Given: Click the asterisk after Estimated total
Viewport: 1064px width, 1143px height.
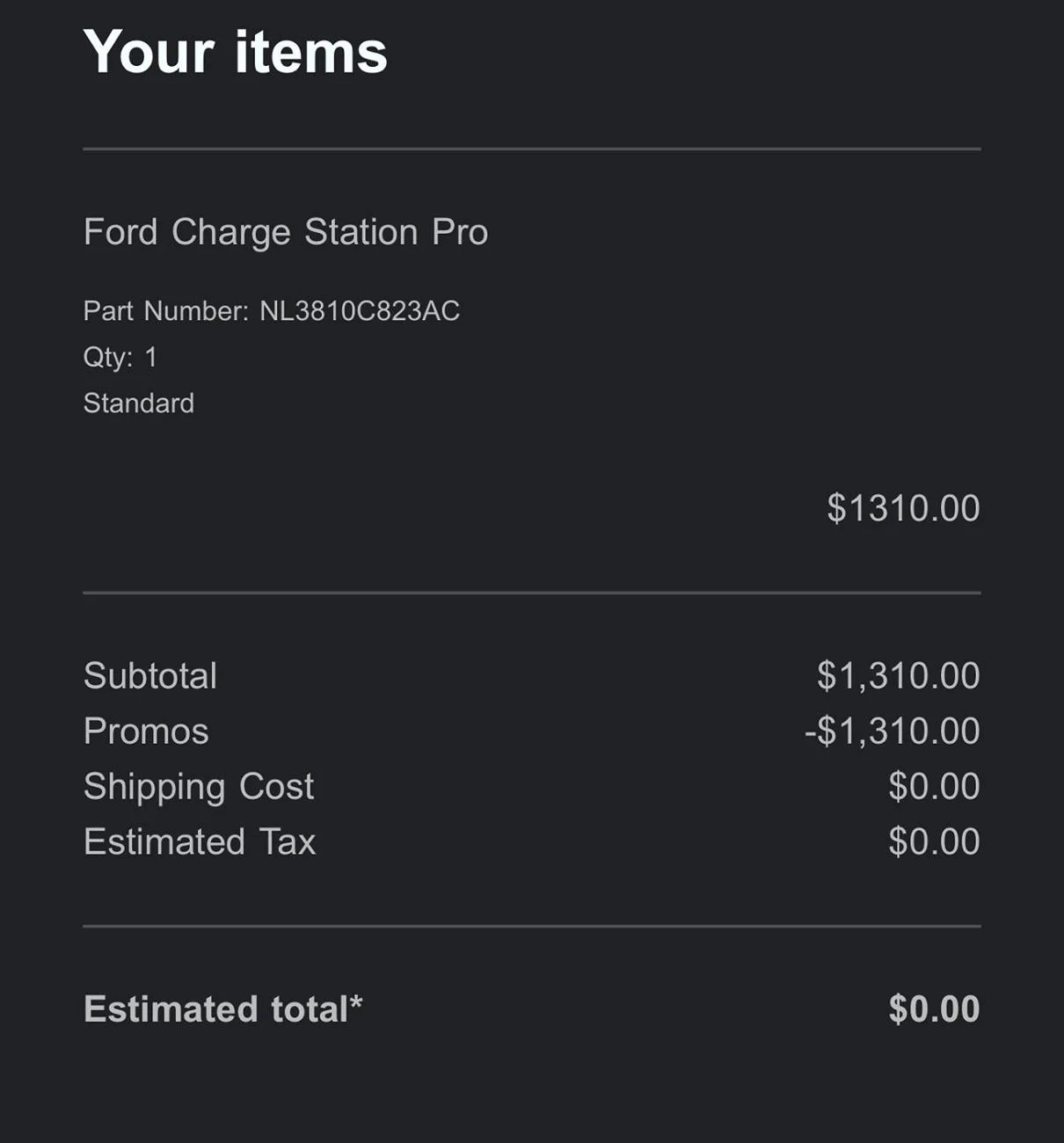Looking at the screenshot, I should (x=356, y=1002).
